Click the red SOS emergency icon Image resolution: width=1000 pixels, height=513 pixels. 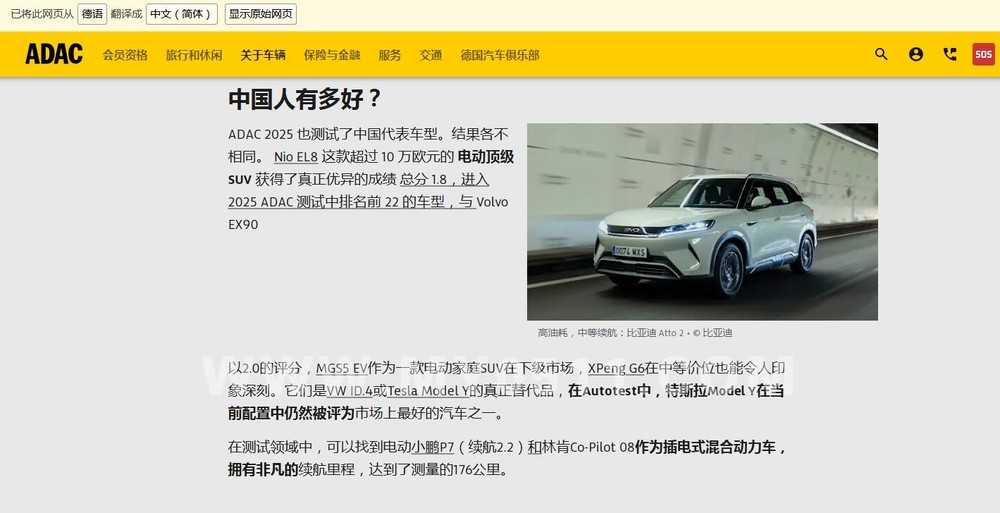point(983,54)
